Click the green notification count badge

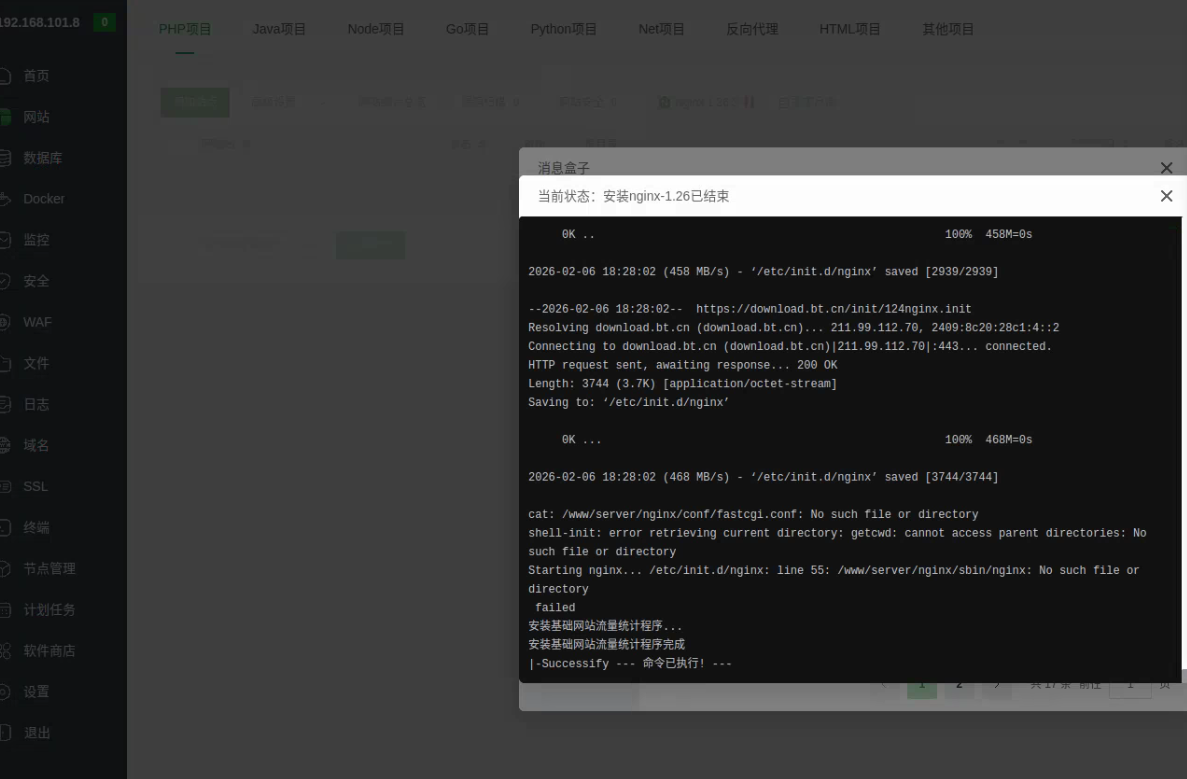click(104, 22)
